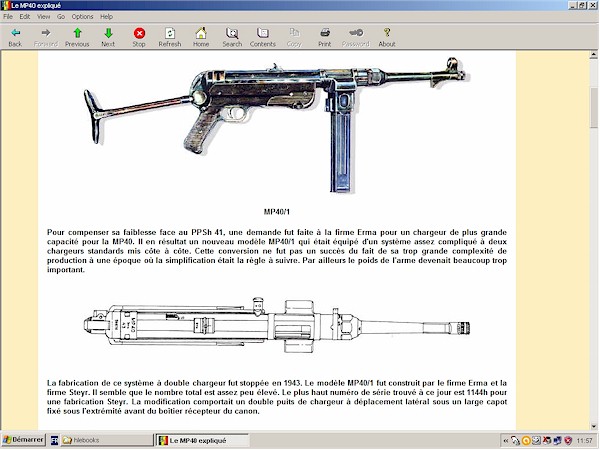
Task: Click the vertical scrollbar thumb
Action: (593, 108)
